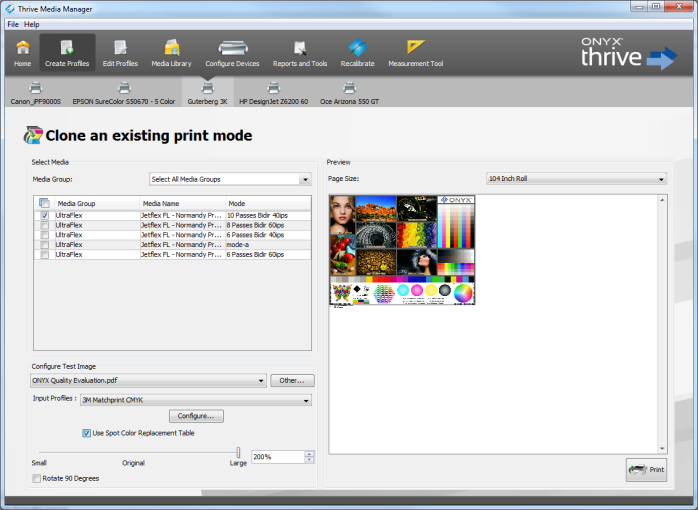This screenshot has height=510, width=698.
Task: Click preview scrollbar down arrow
Action: coord(662,449)
